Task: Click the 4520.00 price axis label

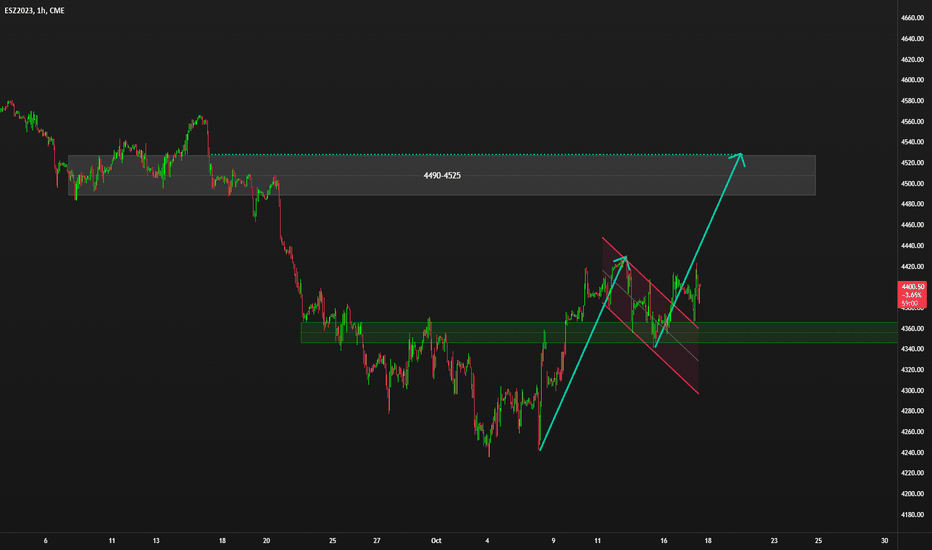Action: coord(912,162)
